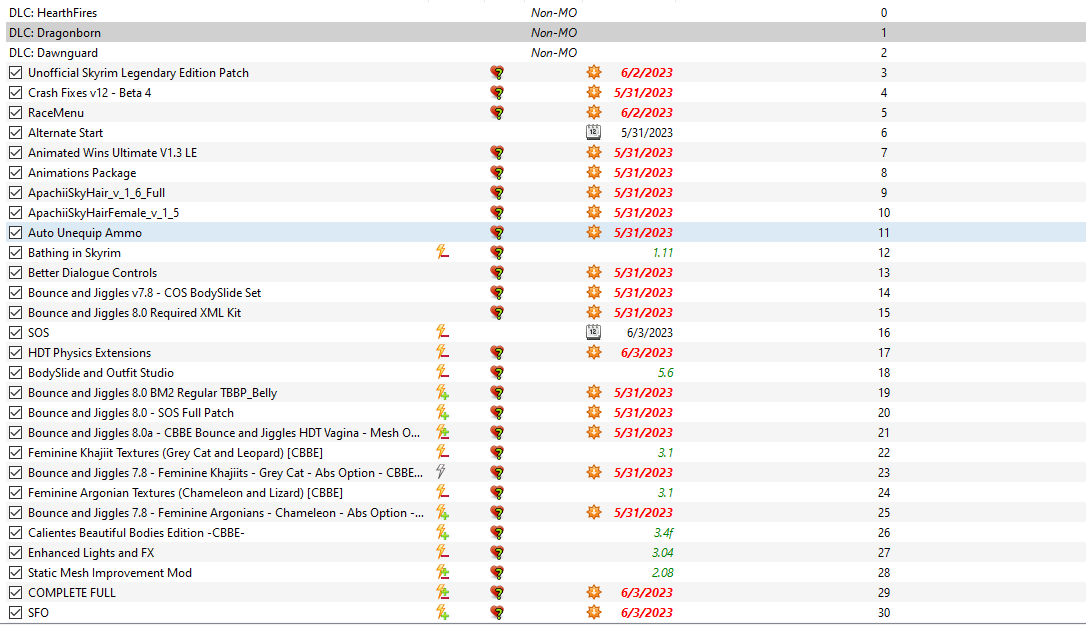Disable the SFO mod checkbox
Image resolution: width=1086 pixels, height=625 pixels.
click(15, 613)
